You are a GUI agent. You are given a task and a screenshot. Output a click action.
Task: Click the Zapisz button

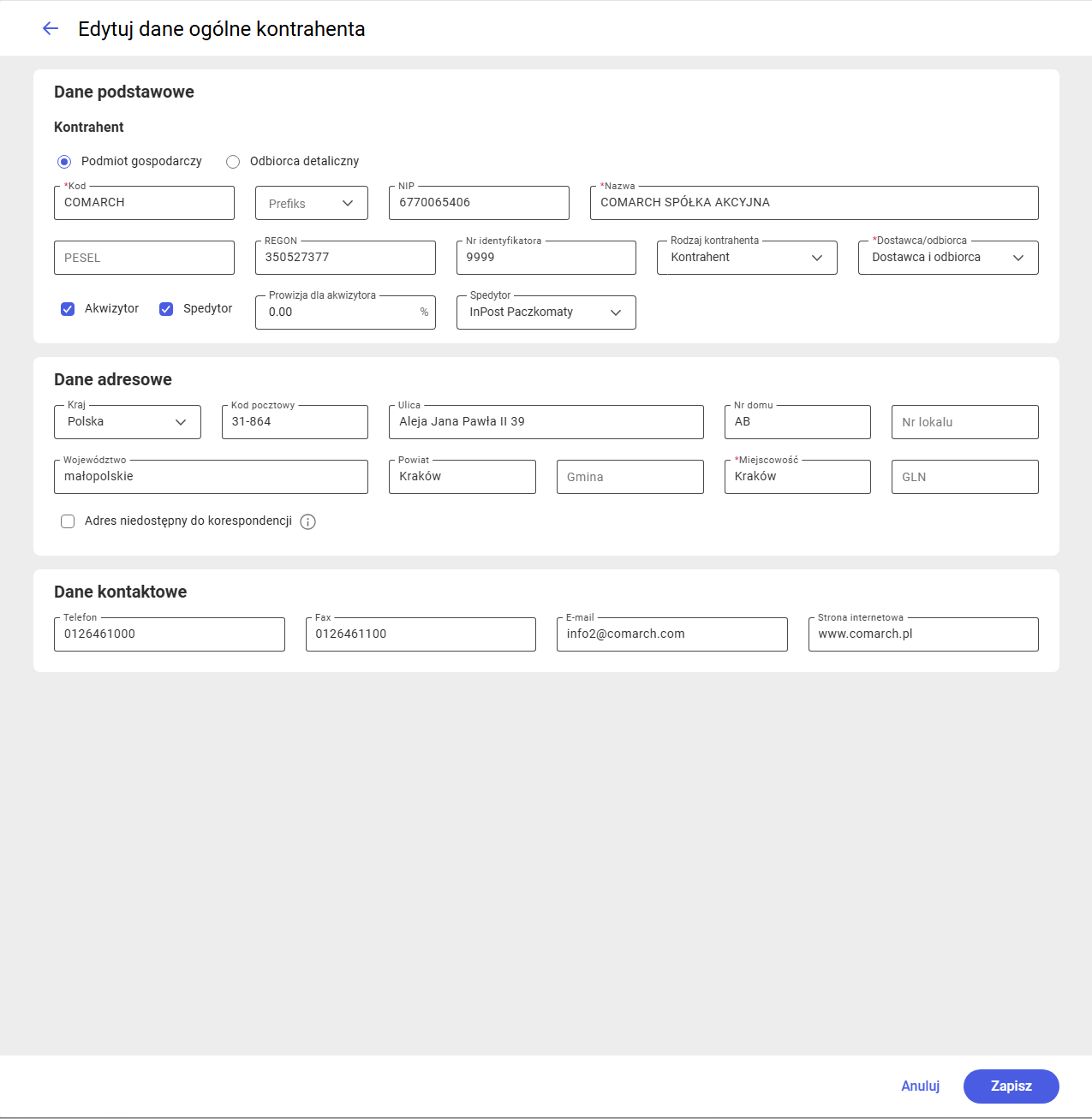tap(1011, 1086)
